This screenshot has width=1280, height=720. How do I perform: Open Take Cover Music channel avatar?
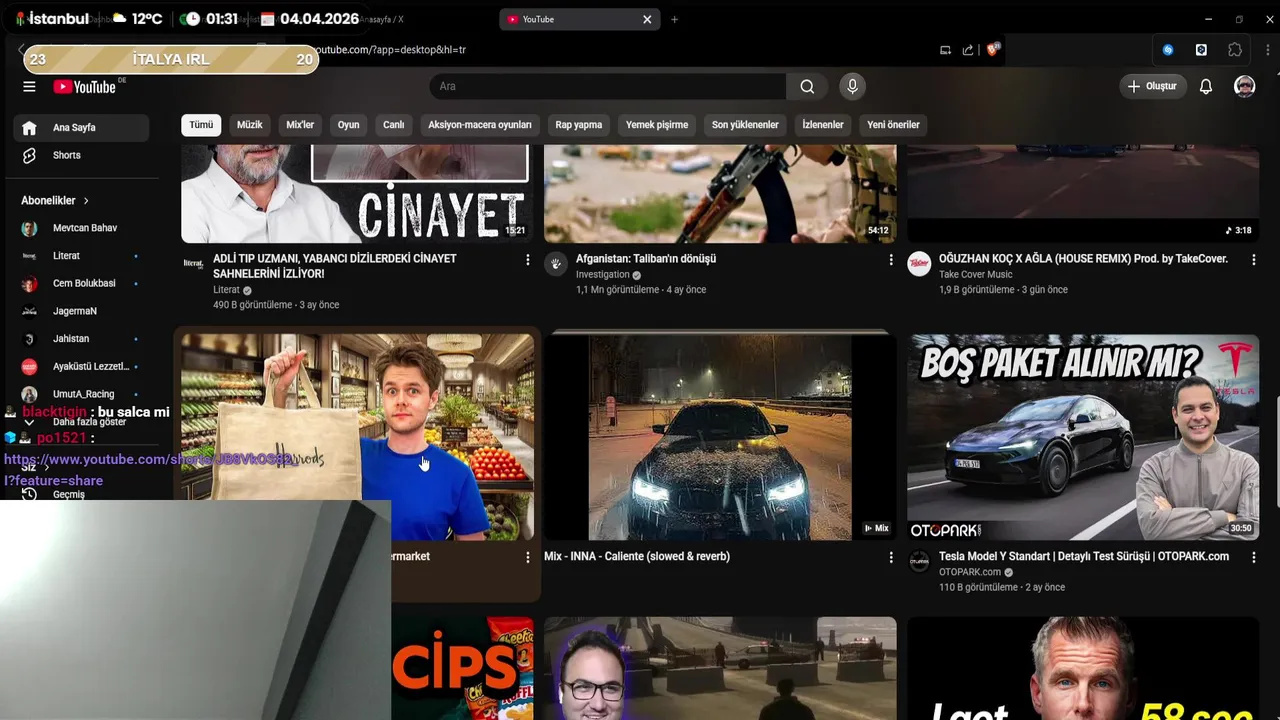tap(919, 263)
